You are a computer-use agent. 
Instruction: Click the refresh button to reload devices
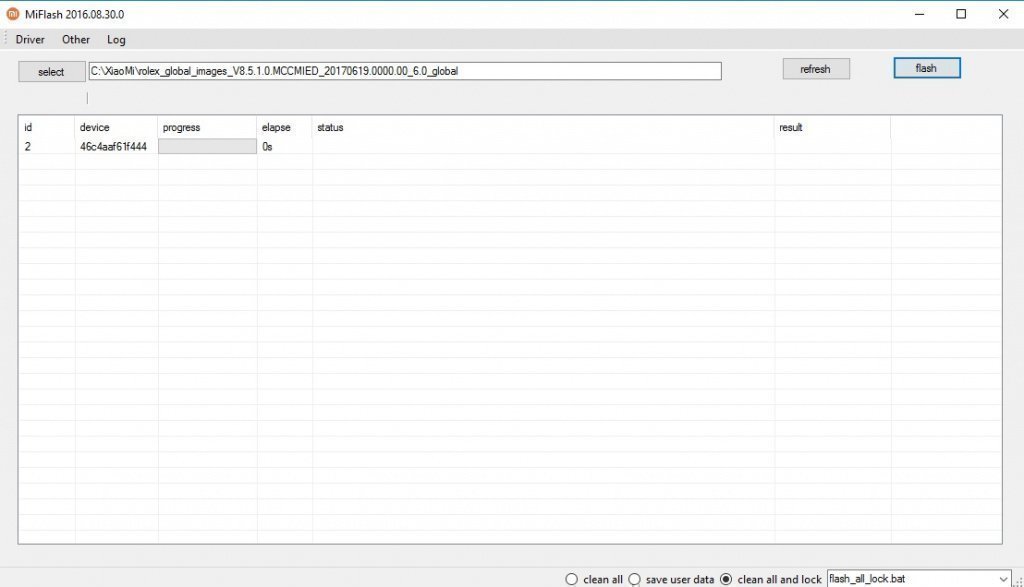coord(816,69)
